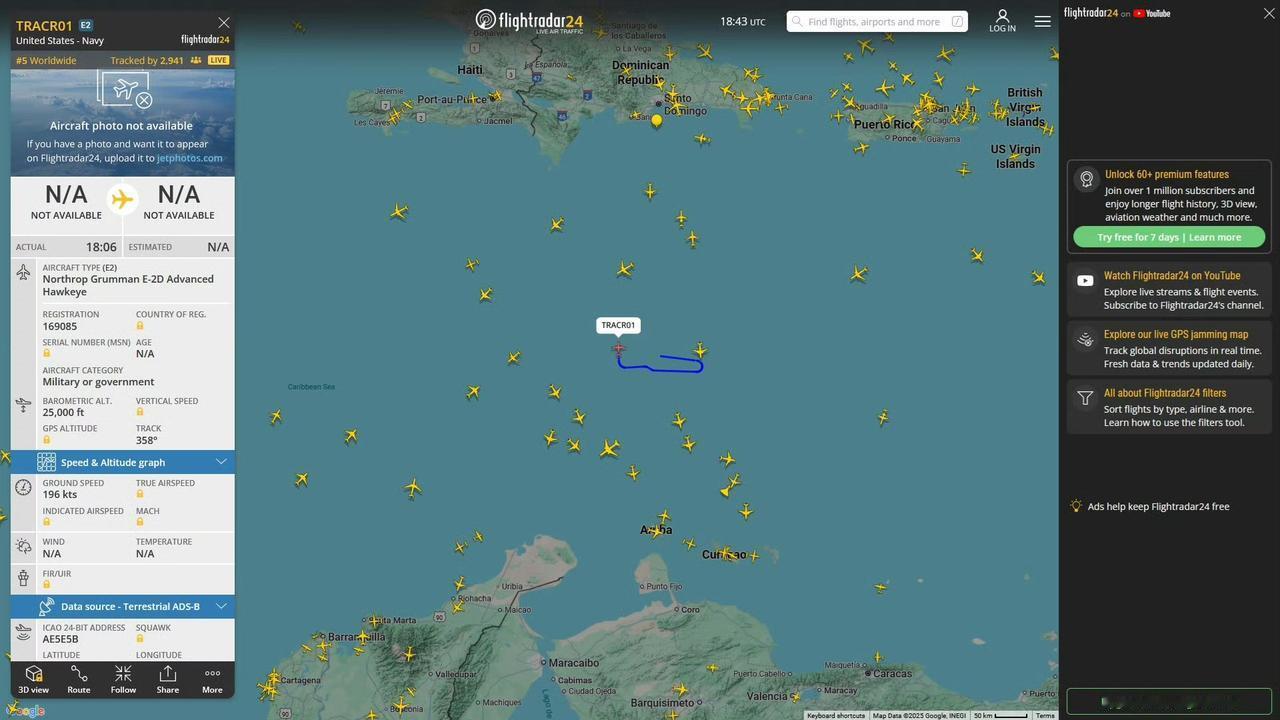Click the aircraft photo not available icon
The image size is (1280, 720).
(124, 91)
